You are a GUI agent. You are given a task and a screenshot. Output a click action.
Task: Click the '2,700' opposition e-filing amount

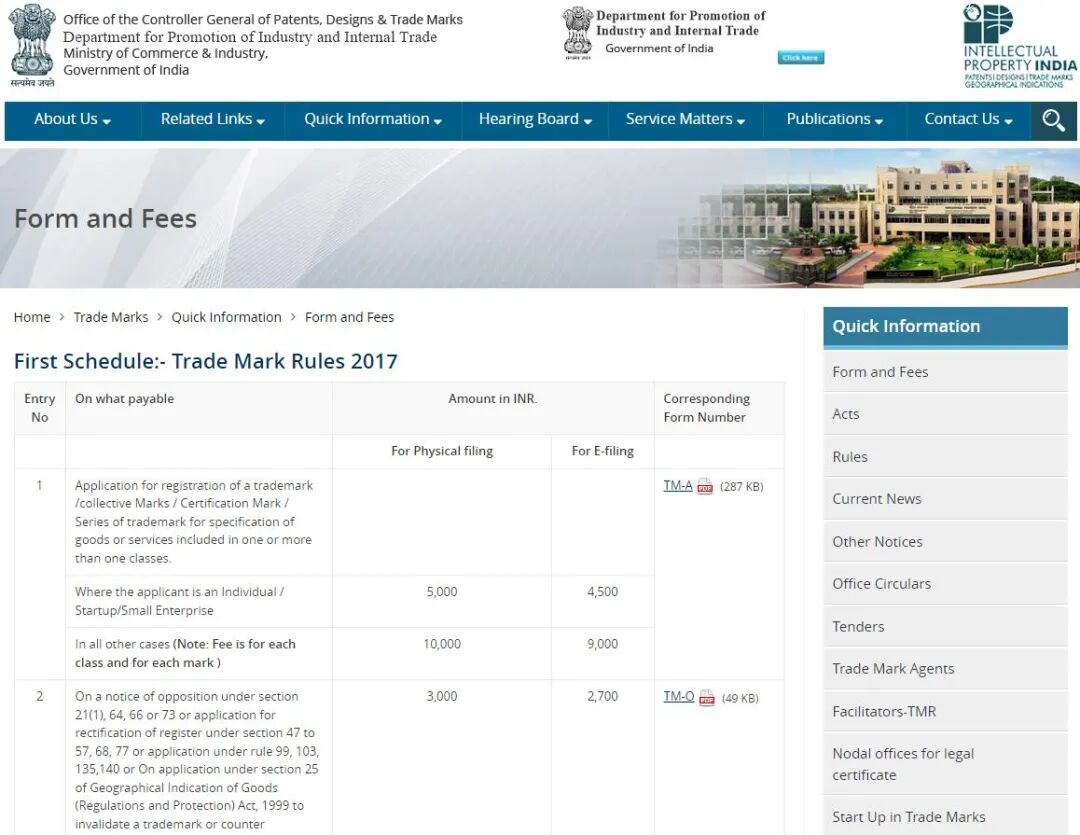point(603,697)
